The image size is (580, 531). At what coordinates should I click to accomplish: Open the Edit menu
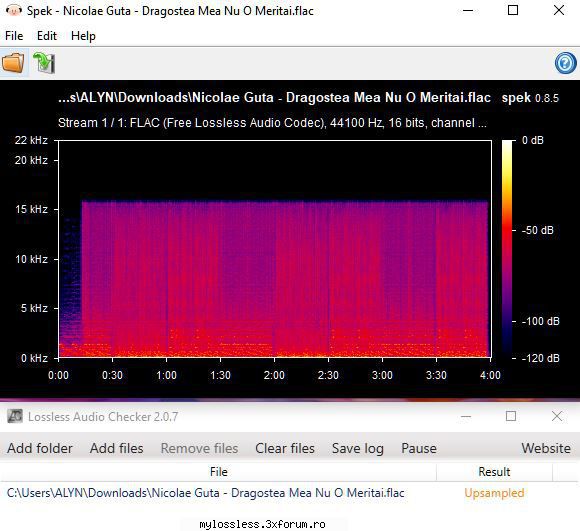(x=47, y=36)
